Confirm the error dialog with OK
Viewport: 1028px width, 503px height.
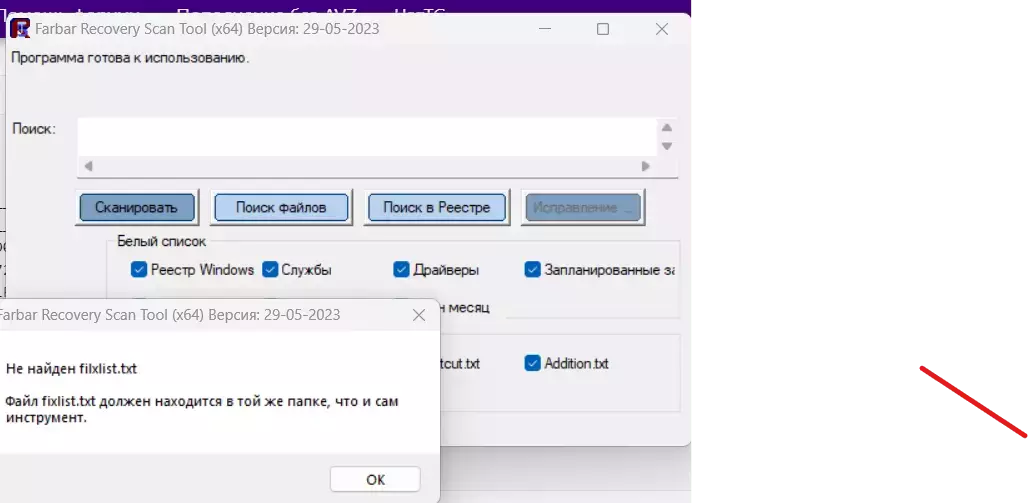click(375, 479)
